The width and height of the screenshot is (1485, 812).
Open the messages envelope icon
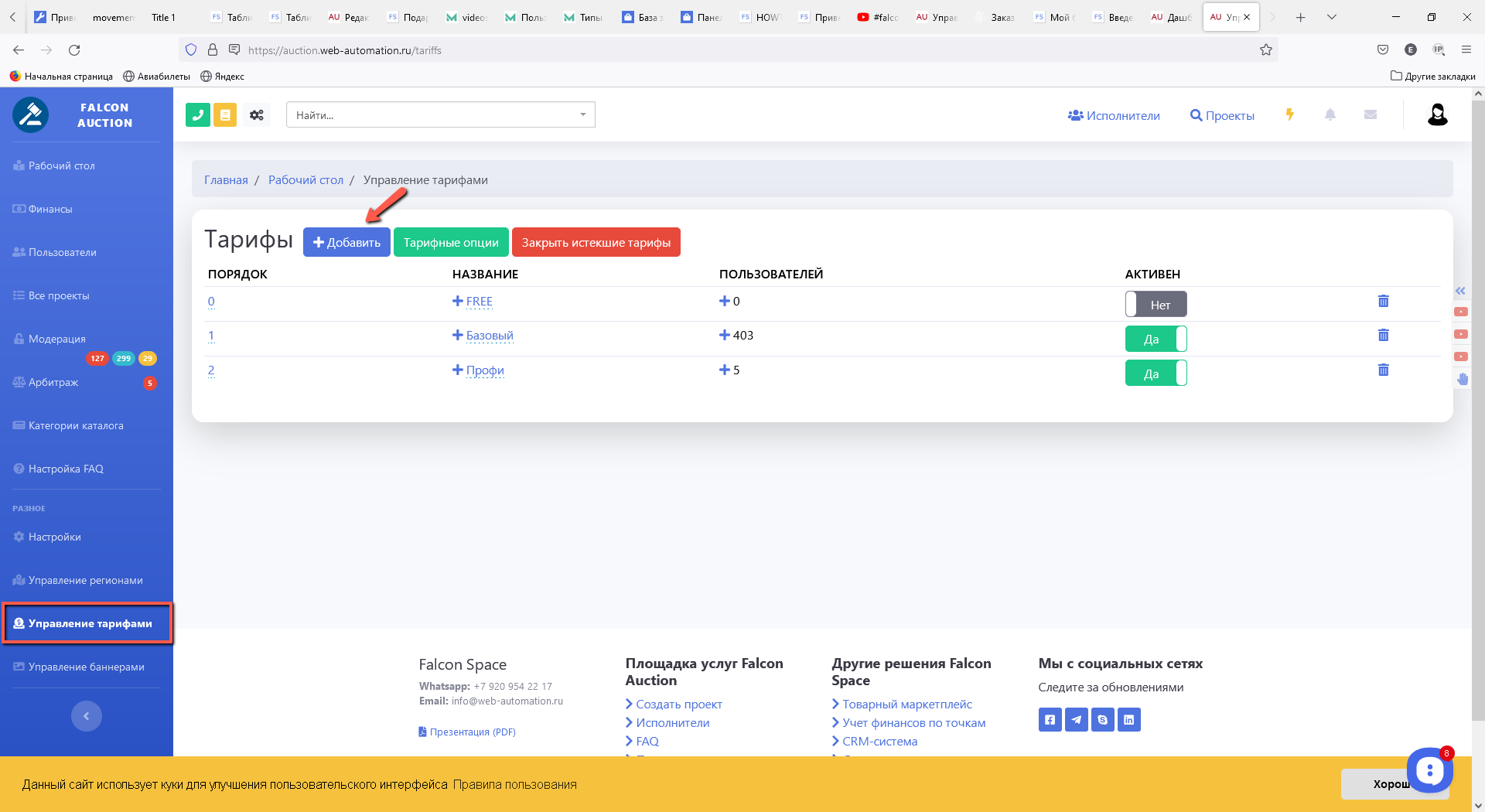coord(1371,114)
